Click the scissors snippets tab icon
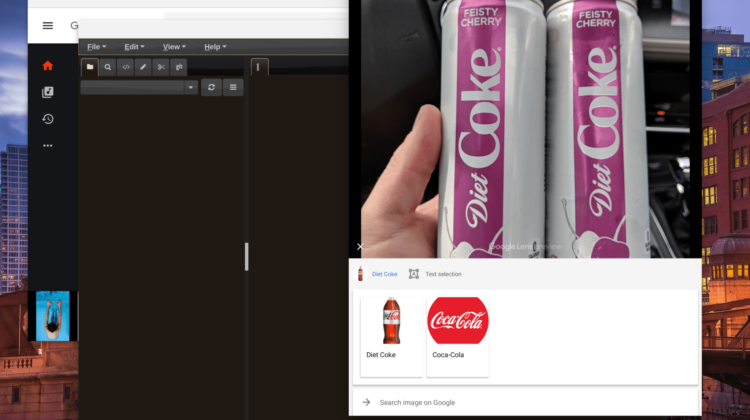 [161, 67]
